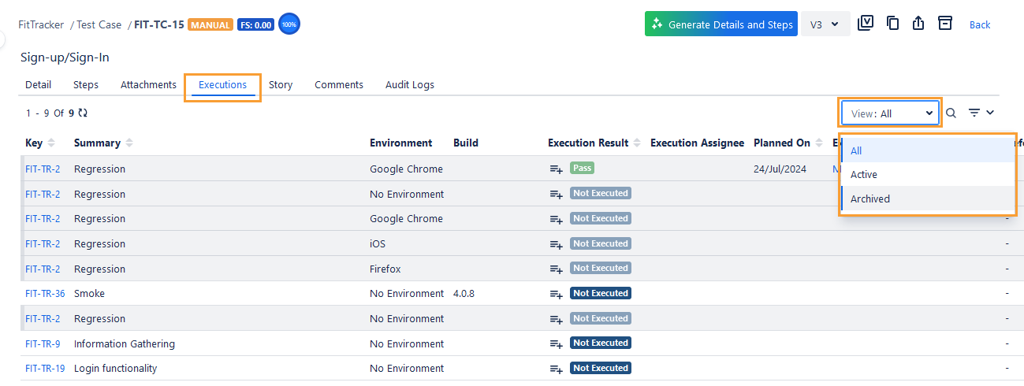This screenshot has height=386, width=1024.
Task: Click build value 4.0.8
Action: (x=464, y=294)
